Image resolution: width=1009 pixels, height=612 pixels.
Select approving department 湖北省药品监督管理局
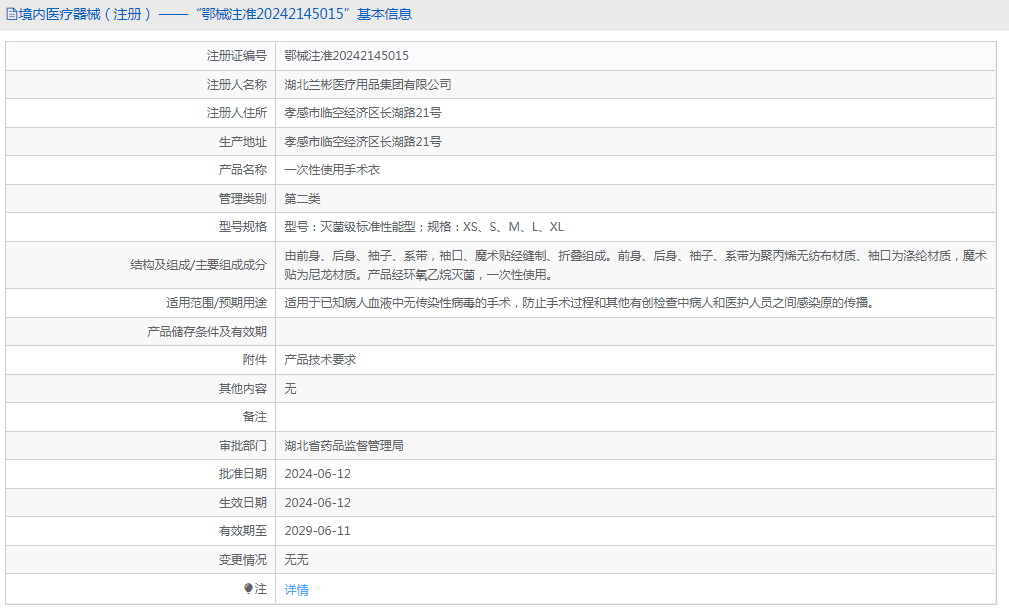tap(344, 445)
